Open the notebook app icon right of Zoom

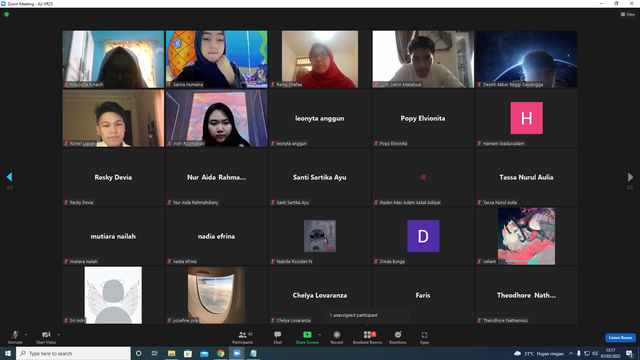[x=253, y=353]
